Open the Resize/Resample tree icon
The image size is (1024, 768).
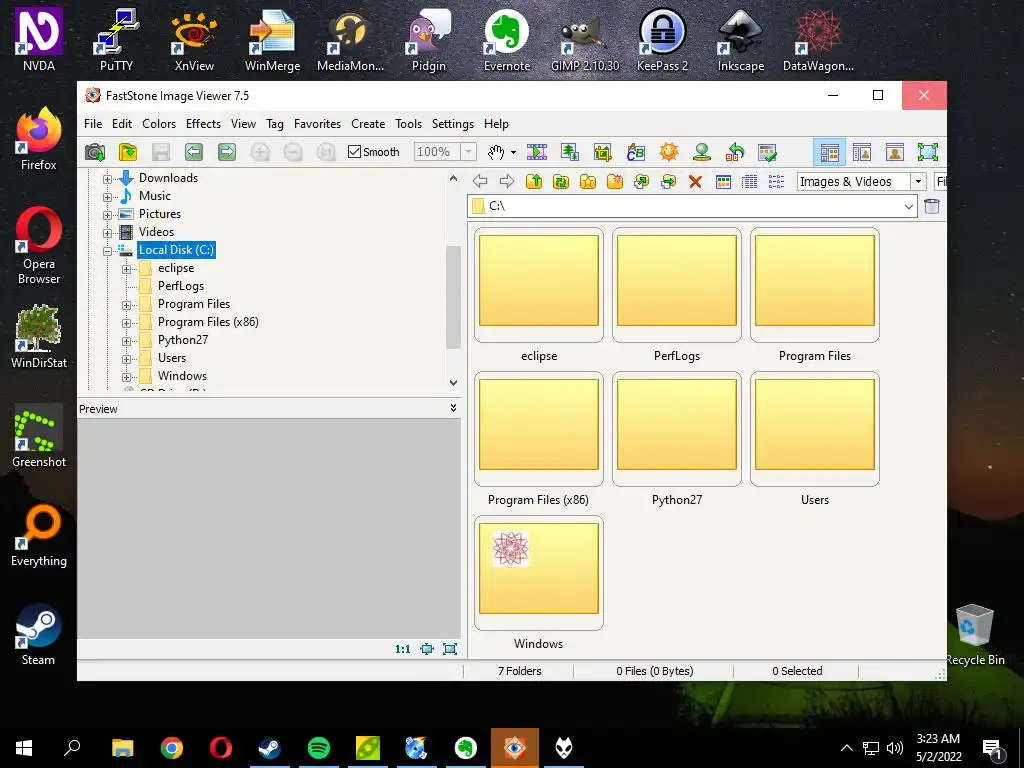click(x=570, y=152)
